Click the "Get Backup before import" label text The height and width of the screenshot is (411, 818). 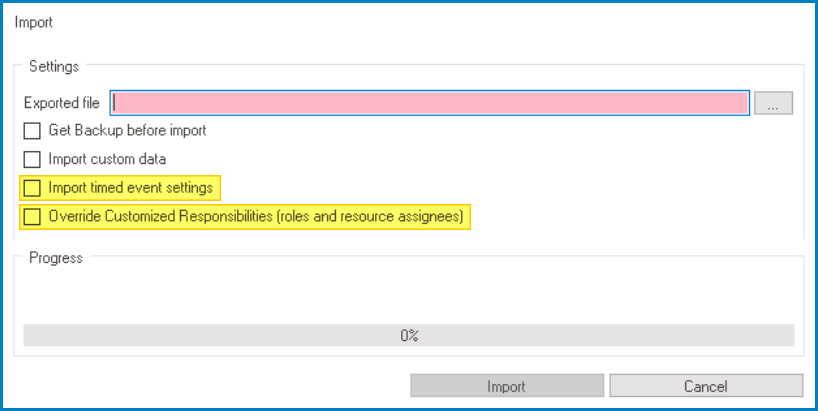coord(127,130)
